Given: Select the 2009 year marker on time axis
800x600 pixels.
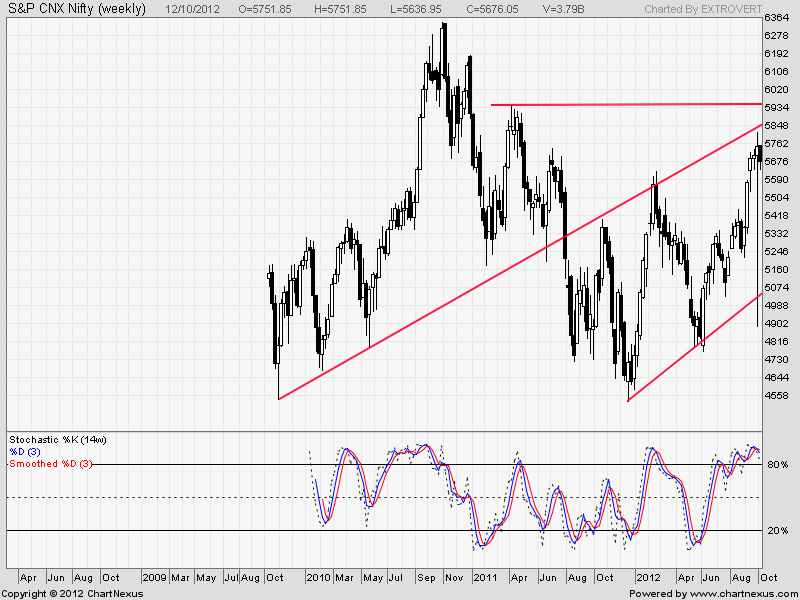Looking at the screenshot, I should [154, 578].
